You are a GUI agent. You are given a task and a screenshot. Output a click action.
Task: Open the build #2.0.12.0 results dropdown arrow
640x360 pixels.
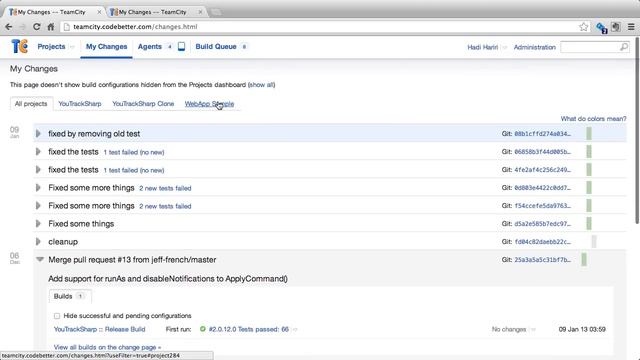(295, 329)
